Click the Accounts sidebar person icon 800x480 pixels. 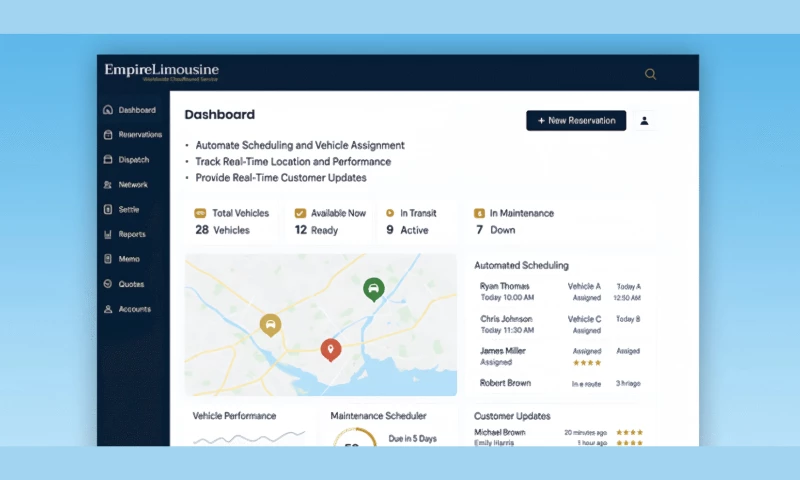coord(108,309)
